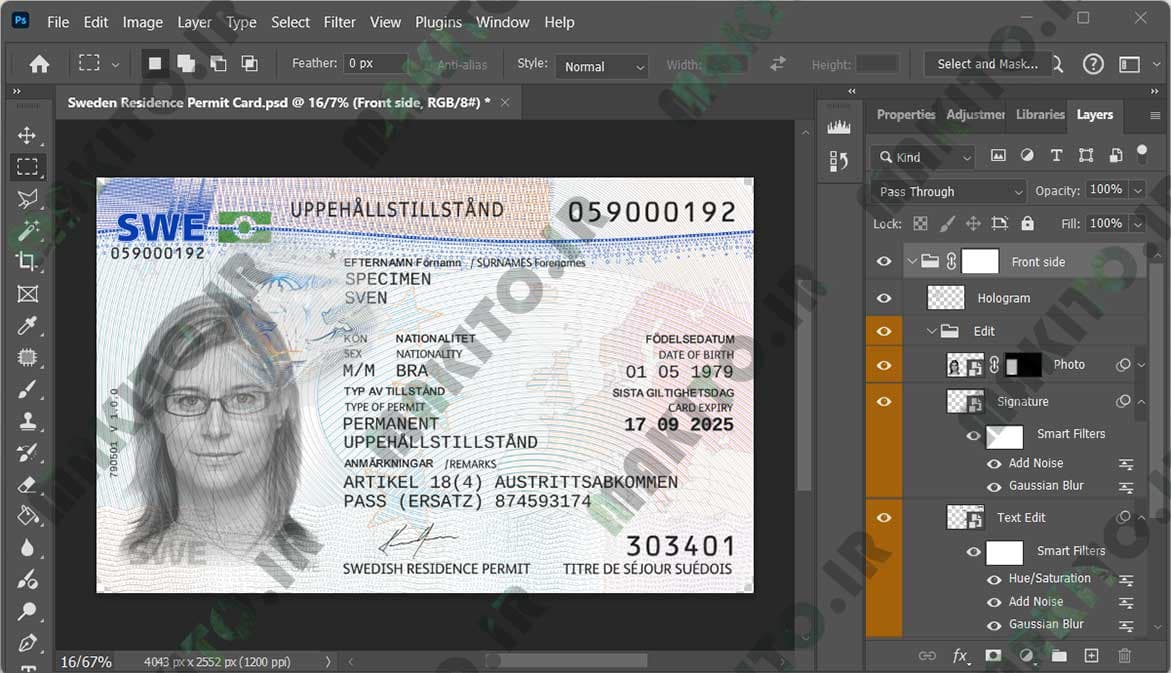Open the Style dropdown set to Normal
This screenshot has width=1171, height=673.
click(x=601, y=66)
